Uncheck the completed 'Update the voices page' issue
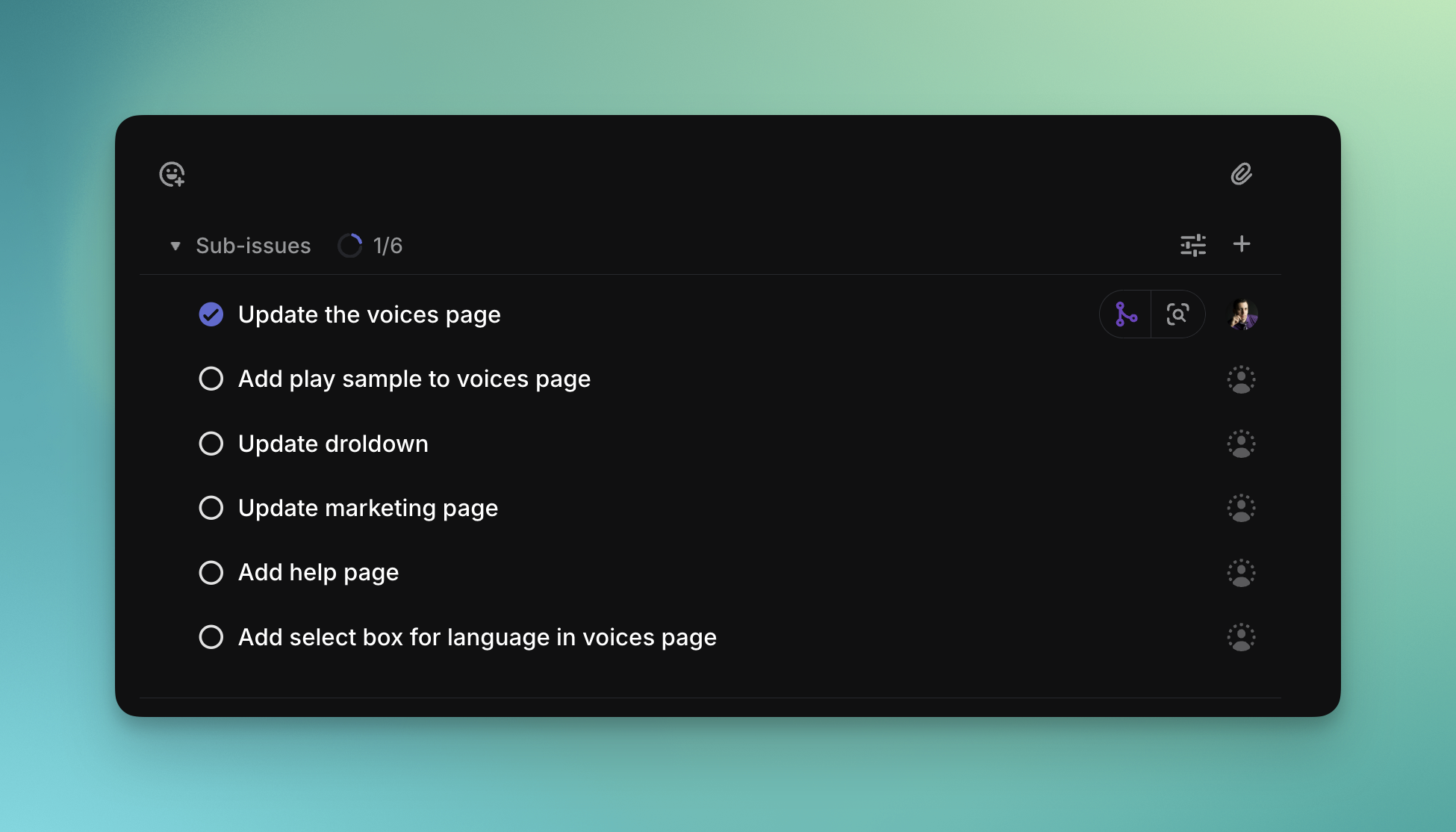The height and width of the screenshot is (832, 1456). [211, 314]
